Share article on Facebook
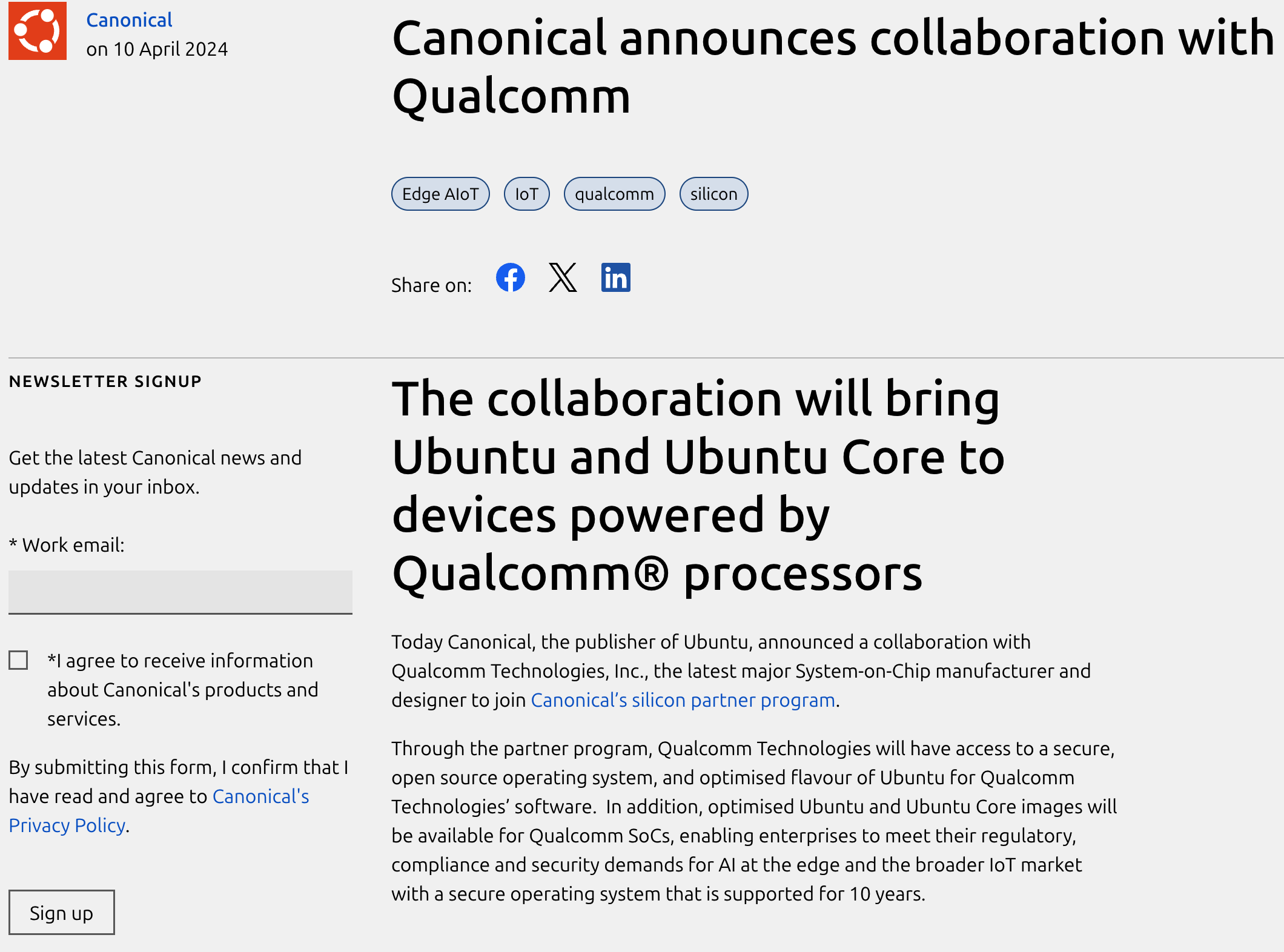1284x952 pixels. click(x=511, y=277)
